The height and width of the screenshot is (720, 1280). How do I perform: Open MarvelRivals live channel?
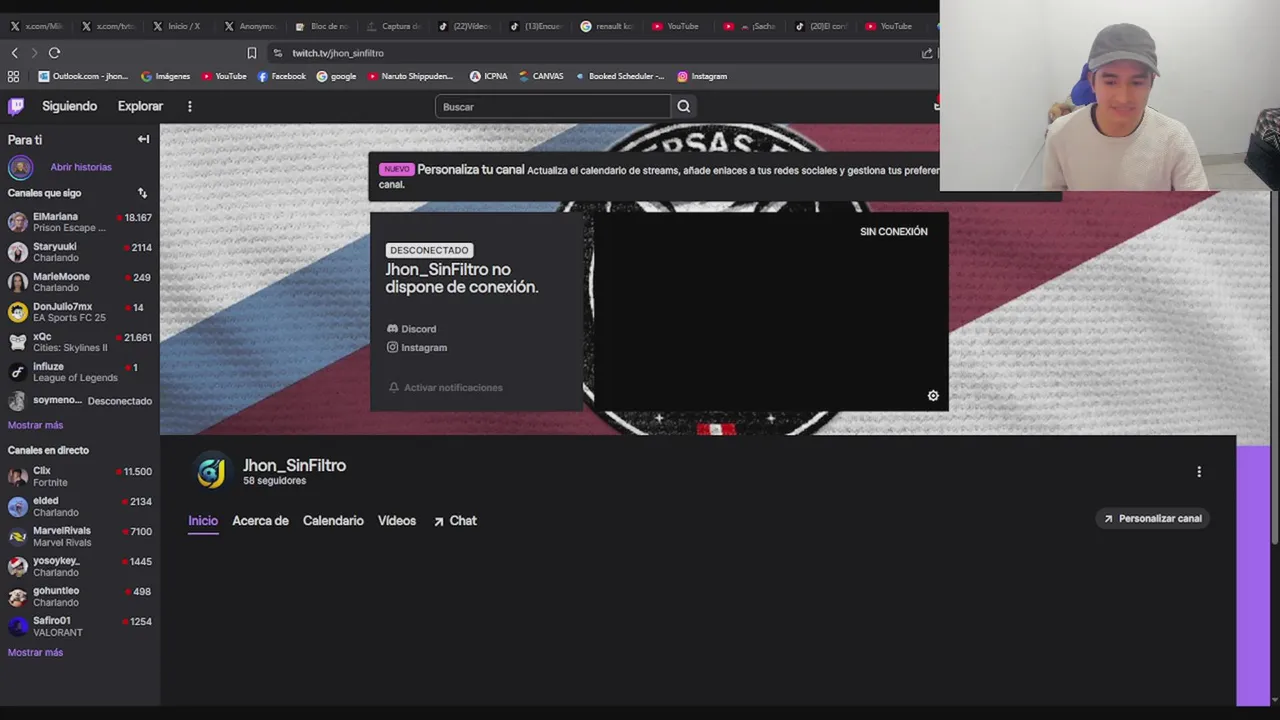80,536
